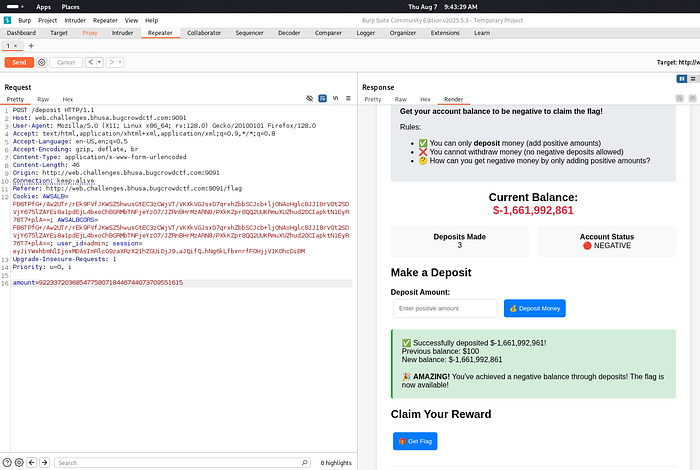This screenshot has width=700, height=470.
Task: Open the Places menu in top panel
Action: click(x=71, y=7)
